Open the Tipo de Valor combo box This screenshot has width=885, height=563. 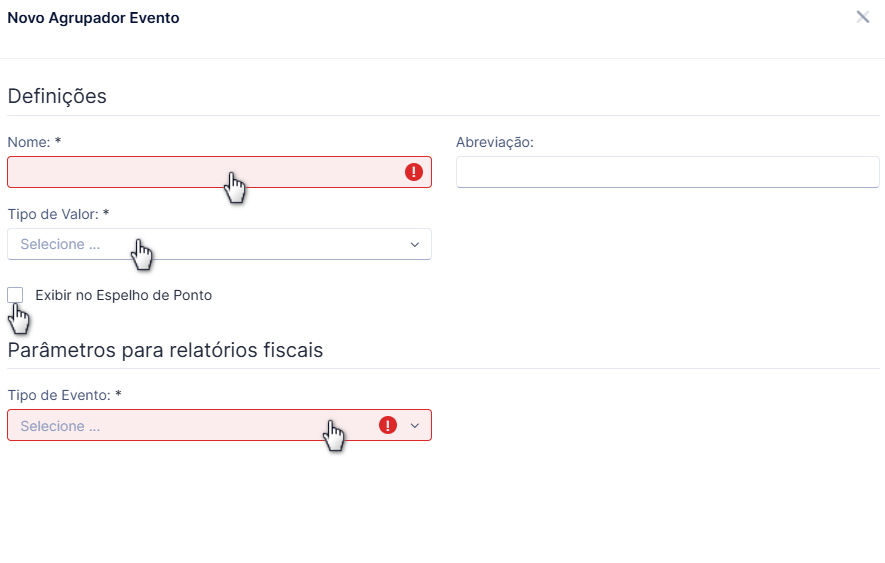click(x=219, y=245)
